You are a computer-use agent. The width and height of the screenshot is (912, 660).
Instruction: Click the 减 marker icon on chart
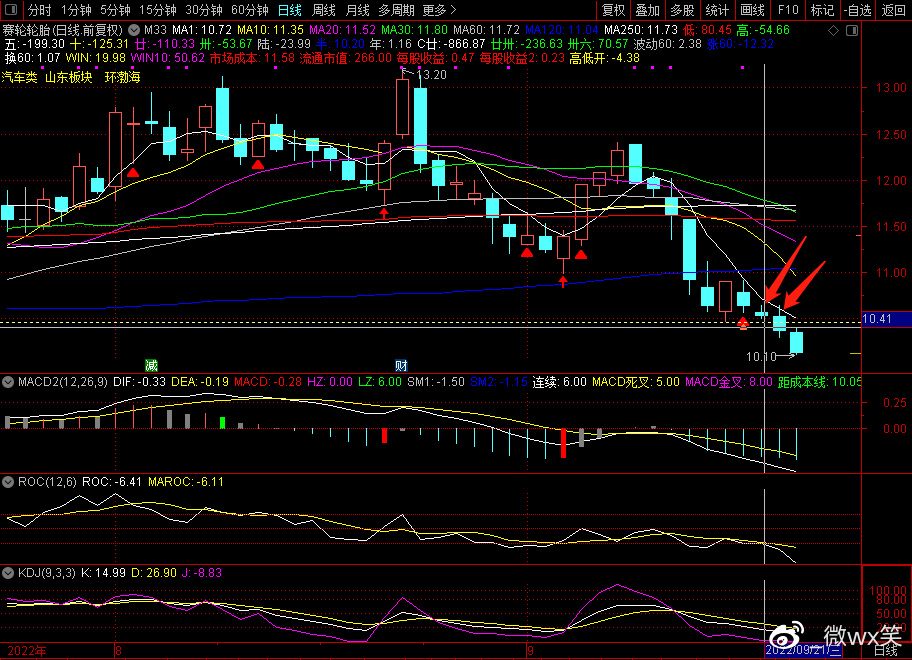click(x=151, y=364)
